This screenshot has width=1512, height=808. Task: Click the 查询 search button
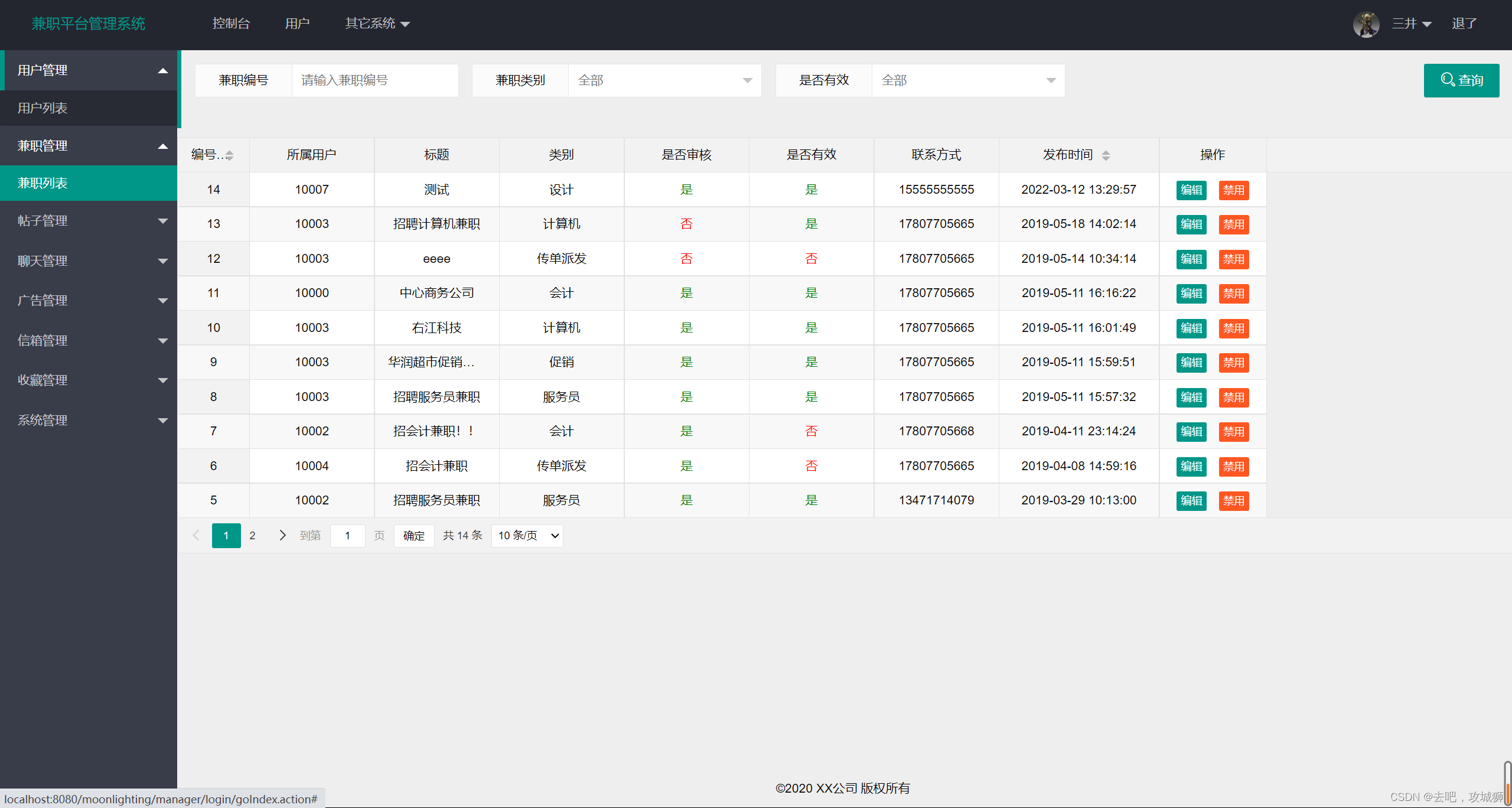click(x=1461, y=80)
